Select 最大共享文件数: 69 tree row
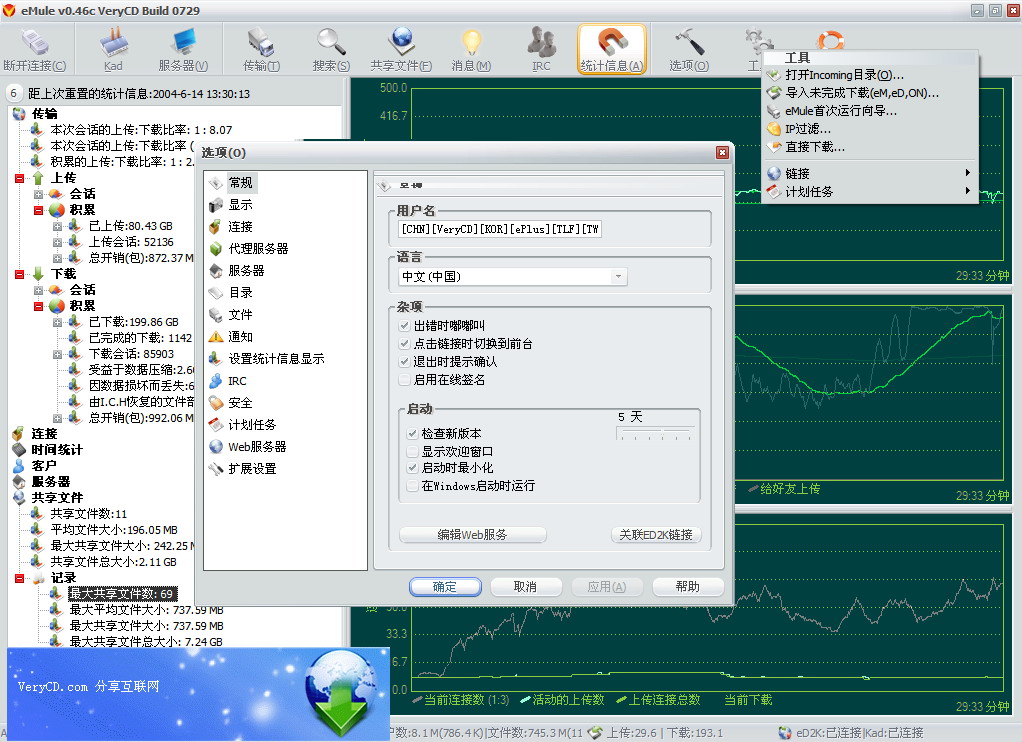 121,594
